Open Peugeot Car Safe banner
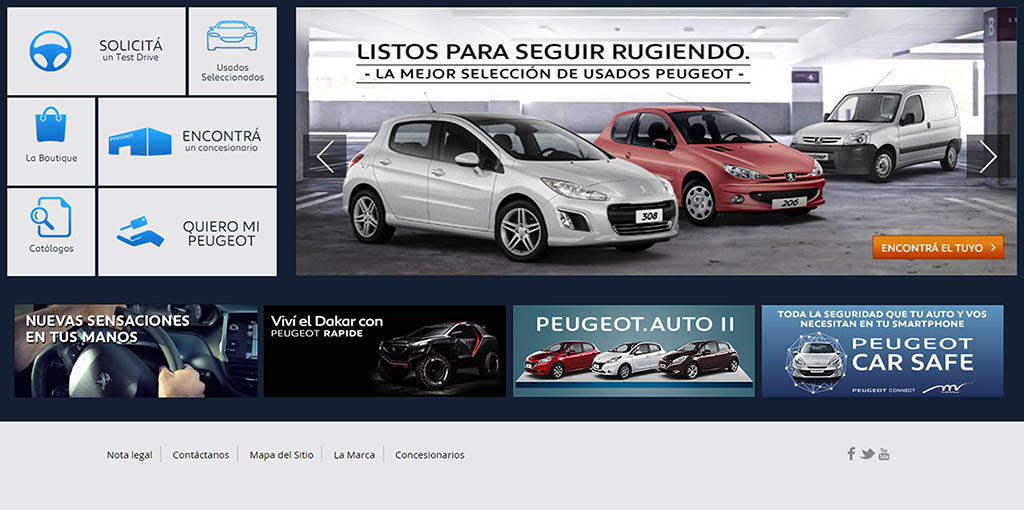 pos(882,351)
